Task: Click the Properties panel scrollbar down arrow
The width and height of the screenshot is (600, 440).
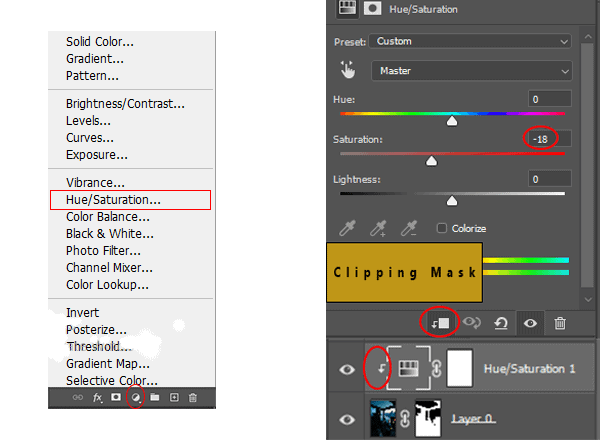Action: coord(588,300)
